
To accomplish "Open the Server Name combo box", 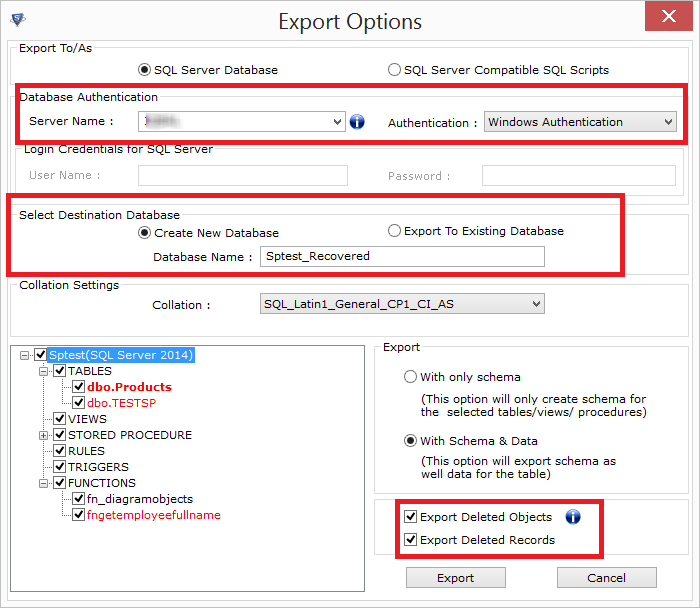I will 337,122.
